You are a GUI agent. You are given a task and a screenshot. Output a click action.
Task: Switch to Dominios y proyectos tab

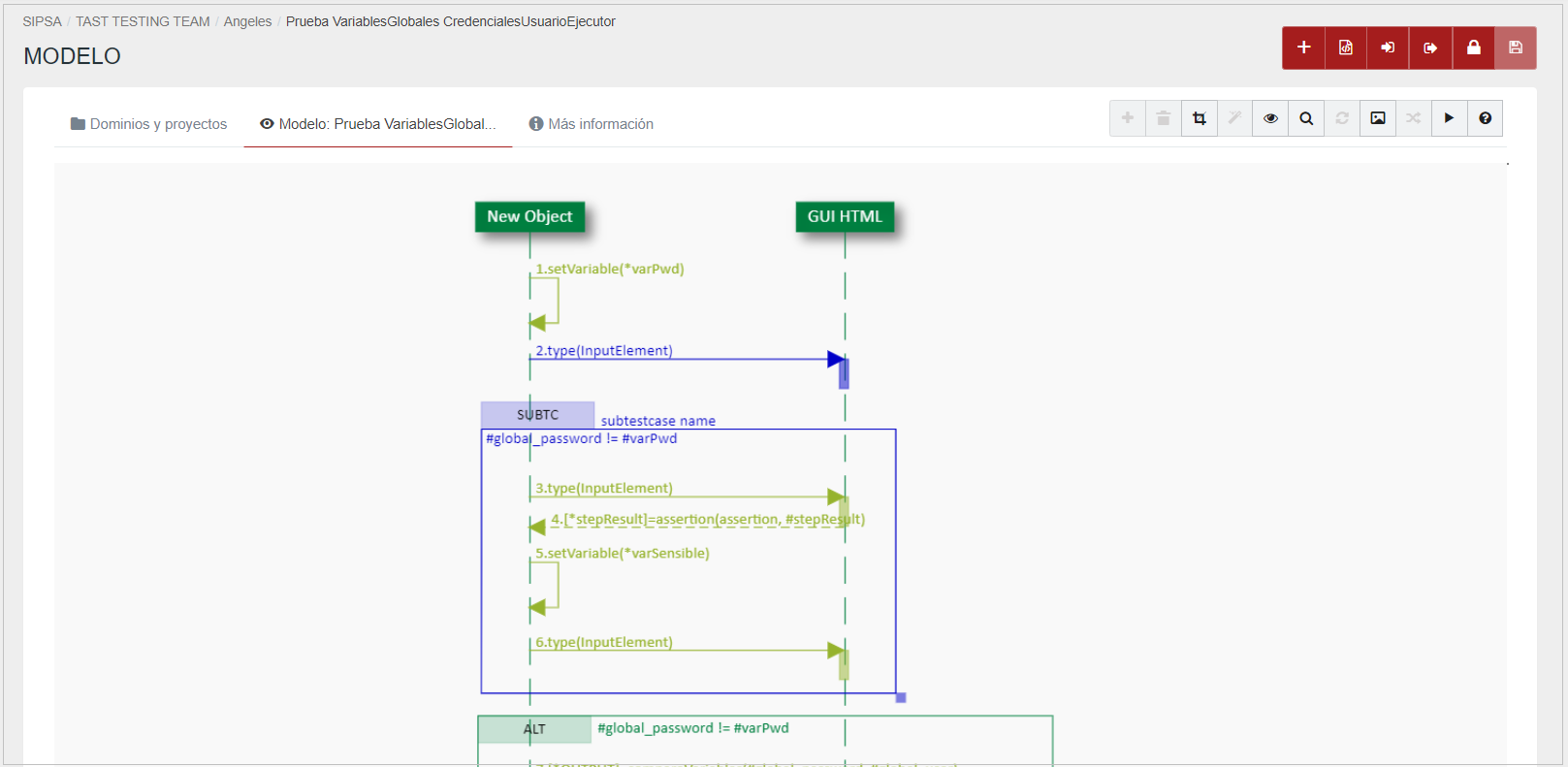point(148,124)
